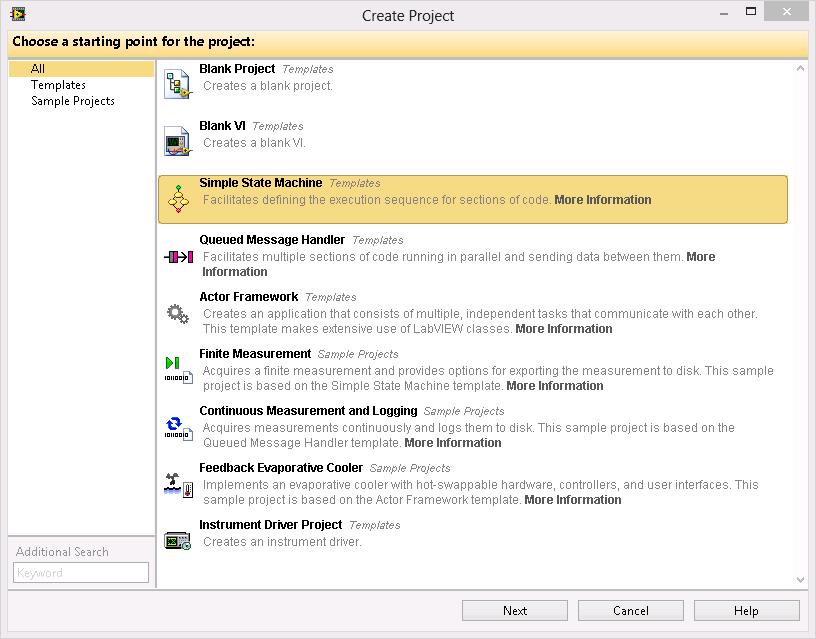Open Help for project creation
Screen dimensions: 816x639
tap(746, 610)
